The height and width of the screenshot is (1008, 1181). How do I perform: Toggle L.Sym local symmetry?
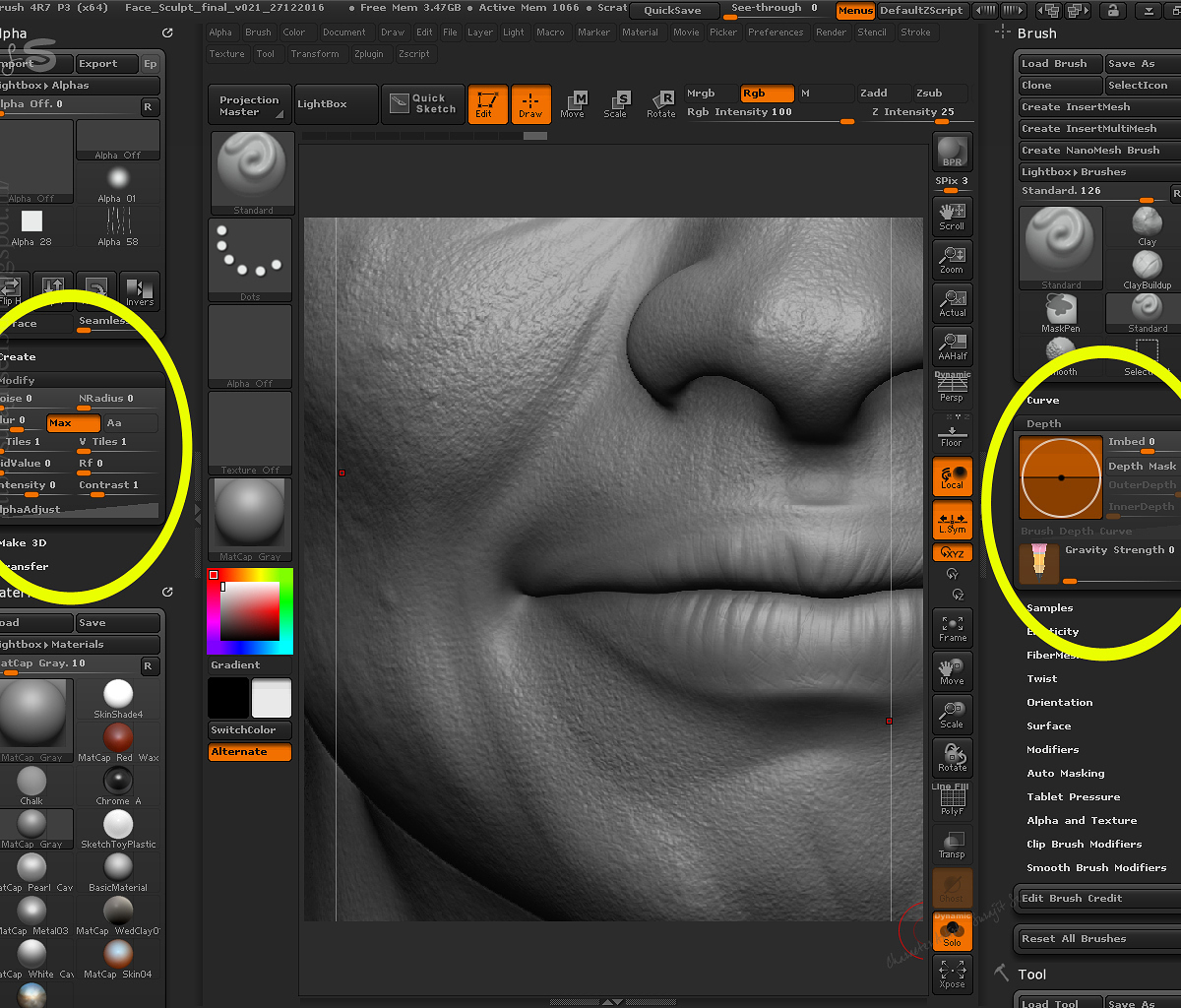[x=952, y=520]
